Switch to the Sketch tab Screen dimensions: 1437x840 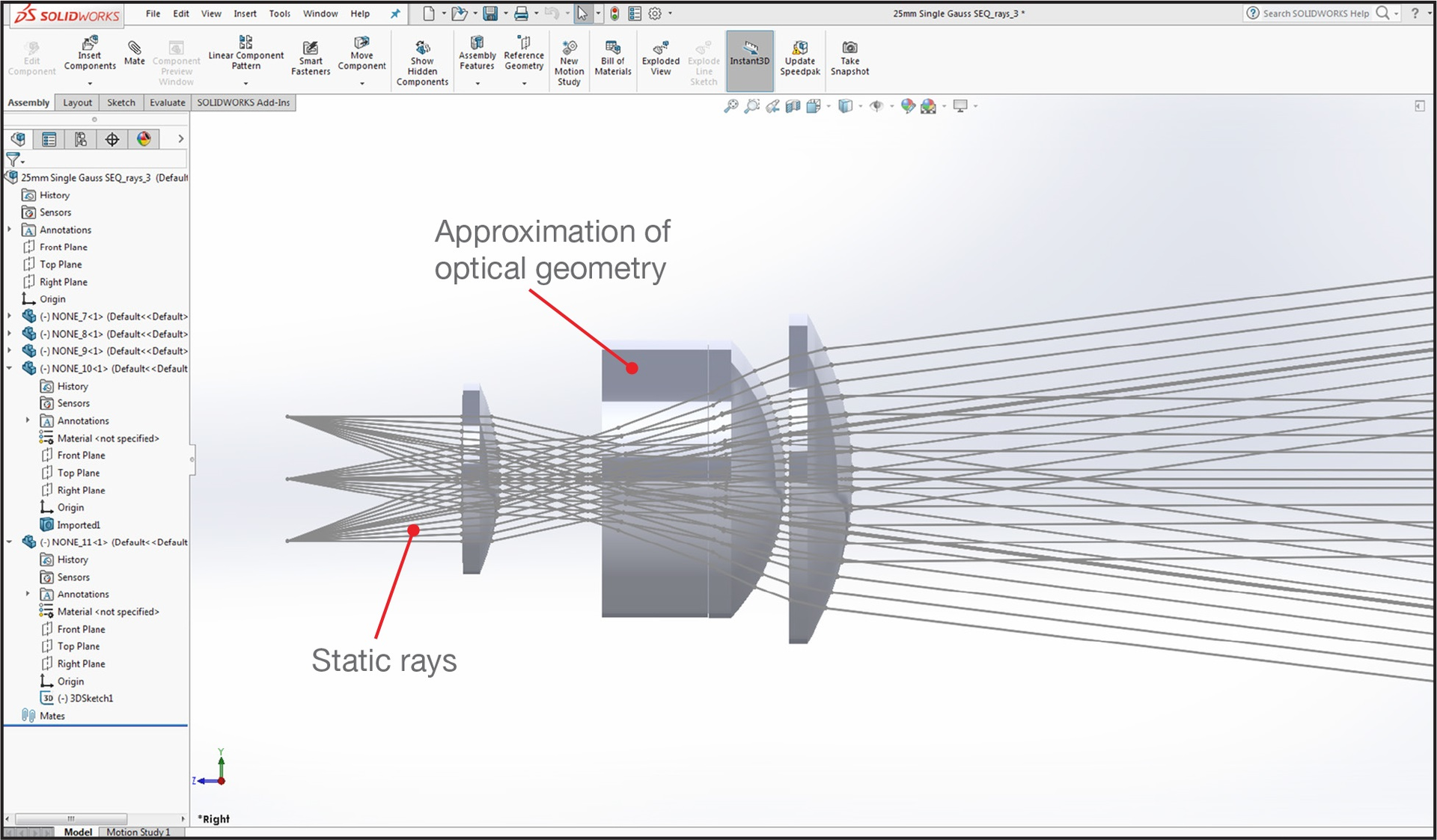[120, 102]
